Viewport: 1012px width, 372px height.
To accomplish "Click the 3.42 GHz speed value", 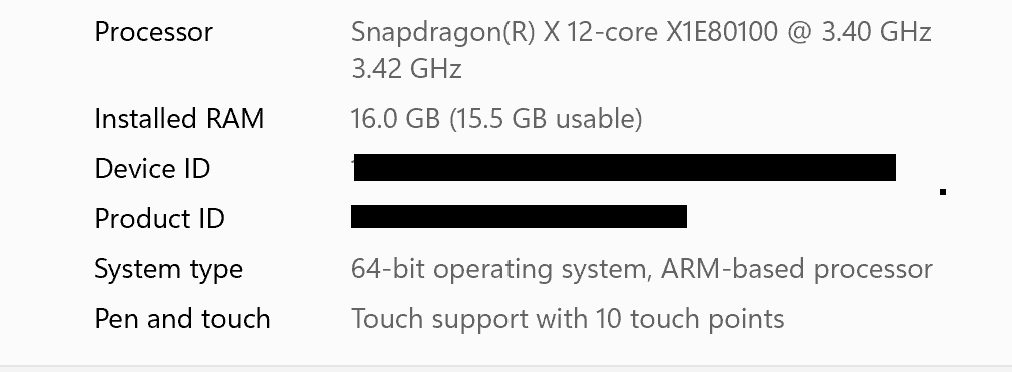I will point(406,69).
